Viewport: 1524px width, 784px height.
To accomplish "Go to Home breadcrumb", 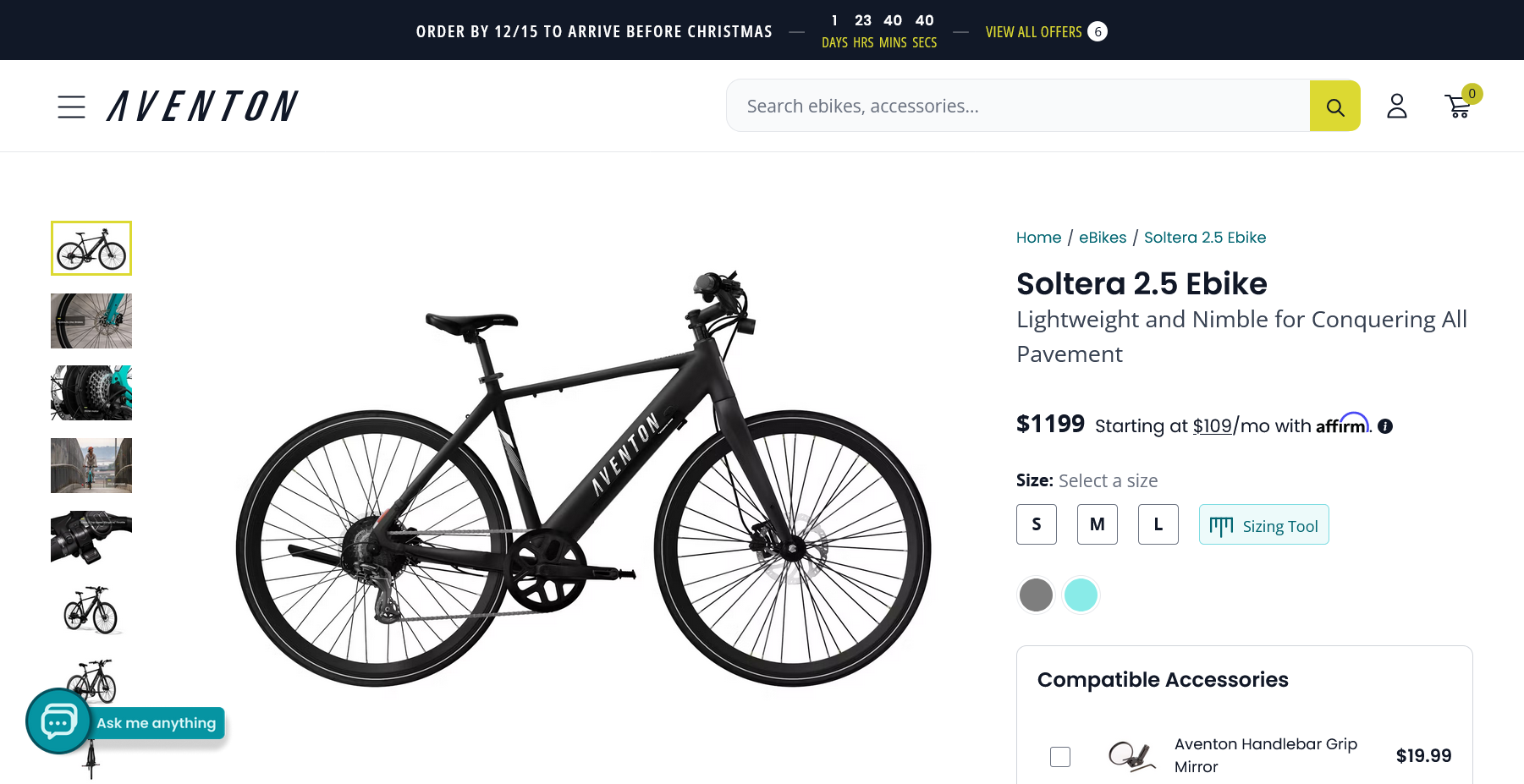I will 1038,238.
